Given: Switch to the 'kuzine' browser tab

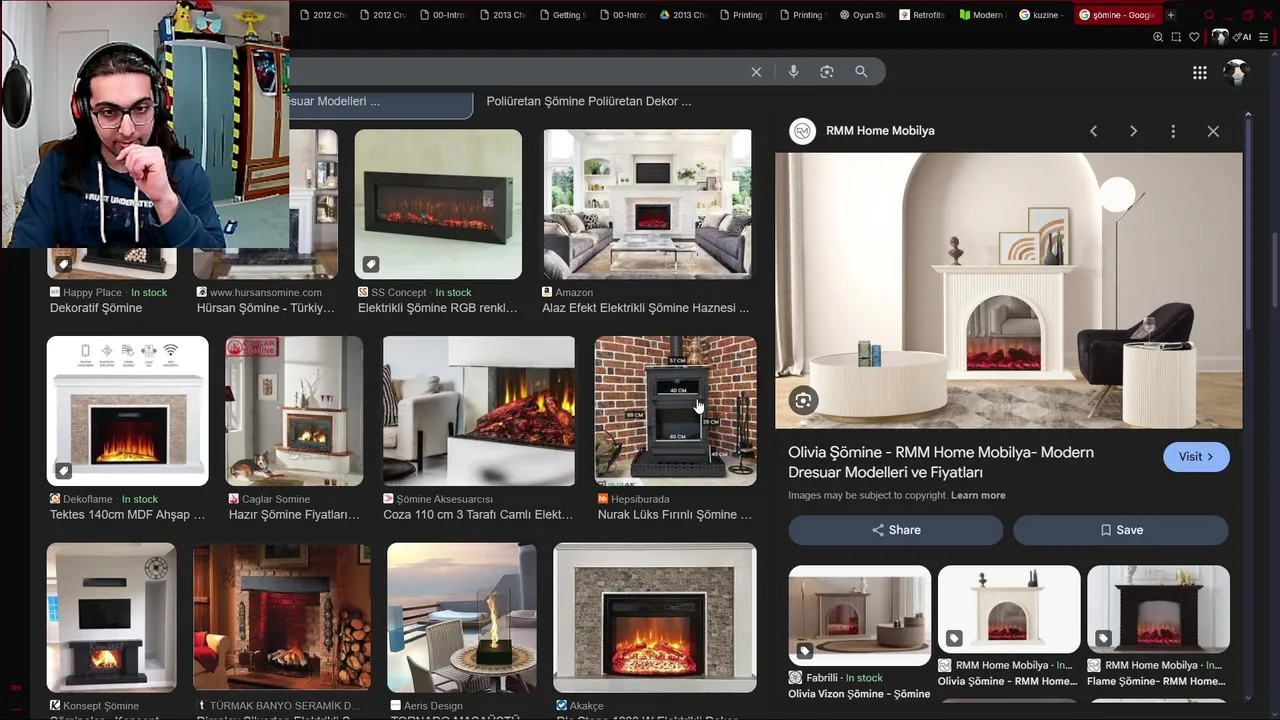Looking at the screenshot, I should pos(1040,15).
